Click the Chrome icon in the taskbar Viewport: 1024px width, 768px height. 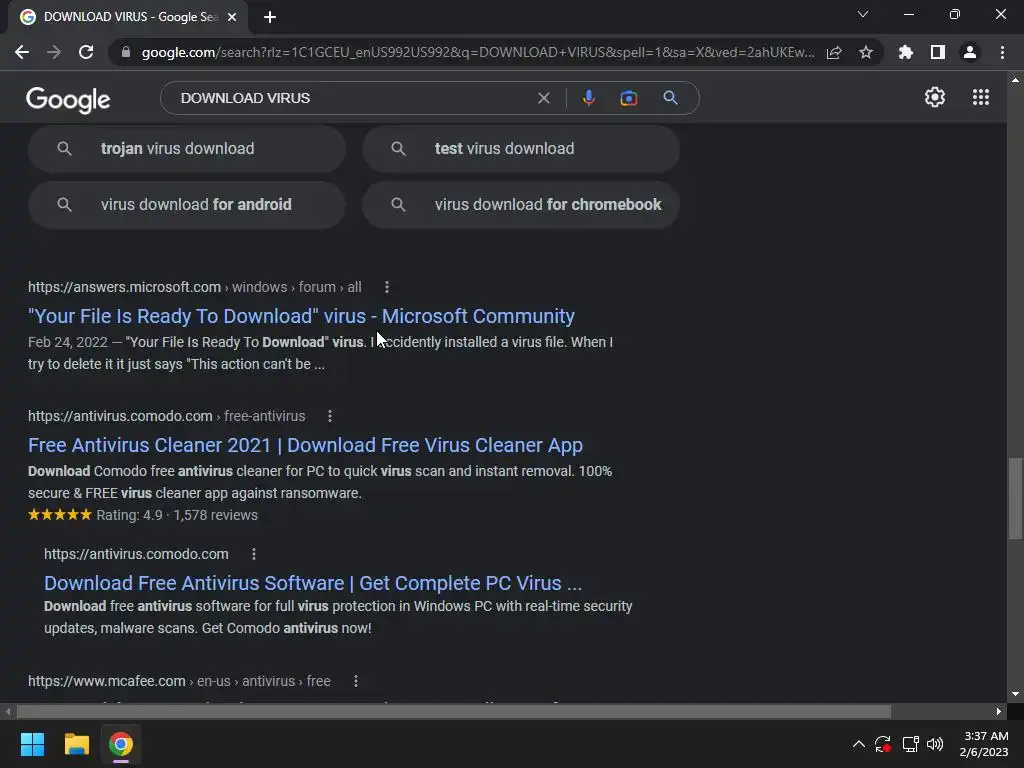pyautogui.click(x=121, y=744)
